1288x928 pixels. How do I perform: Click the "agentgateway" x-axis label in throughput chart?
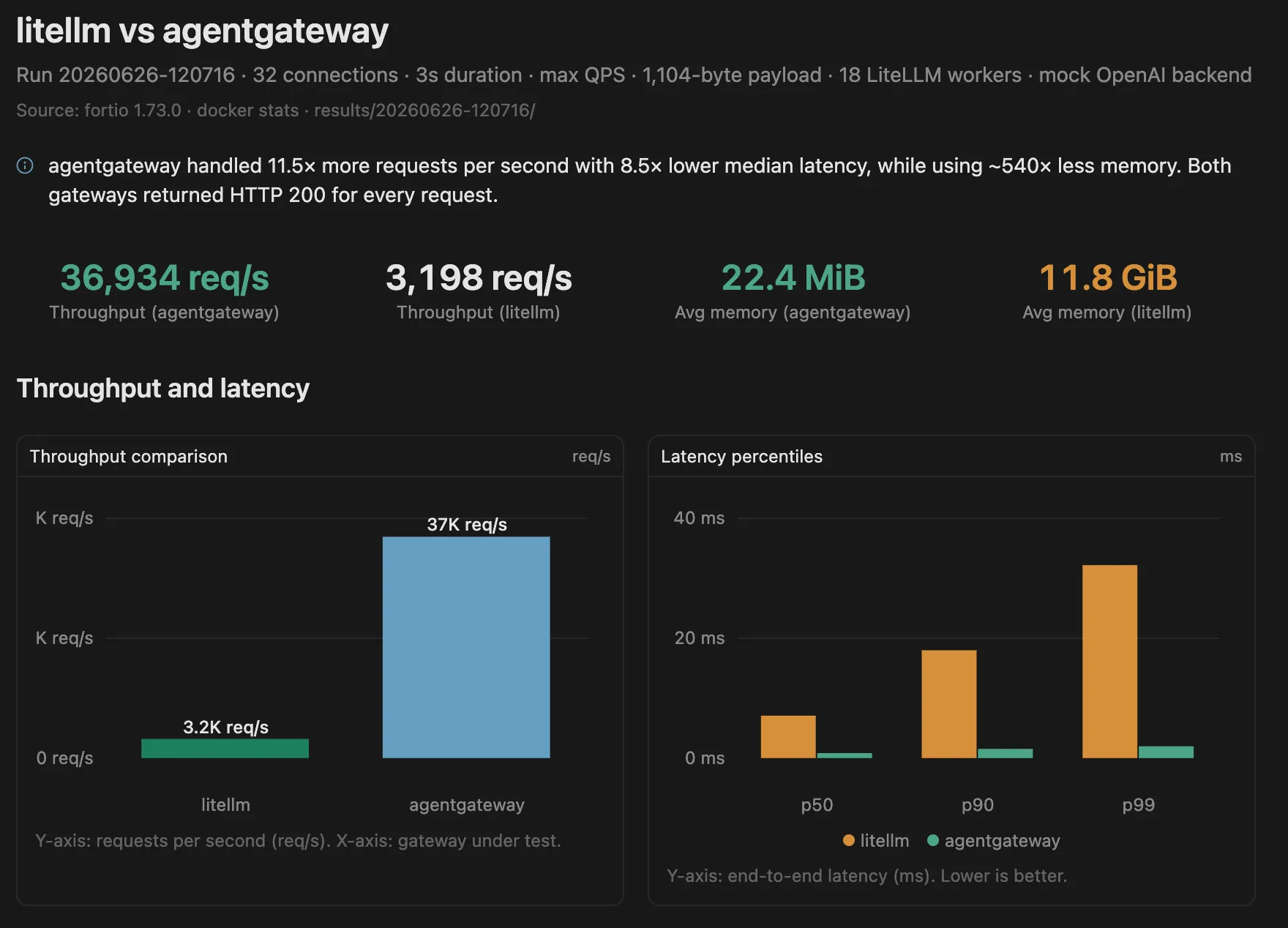467,805
